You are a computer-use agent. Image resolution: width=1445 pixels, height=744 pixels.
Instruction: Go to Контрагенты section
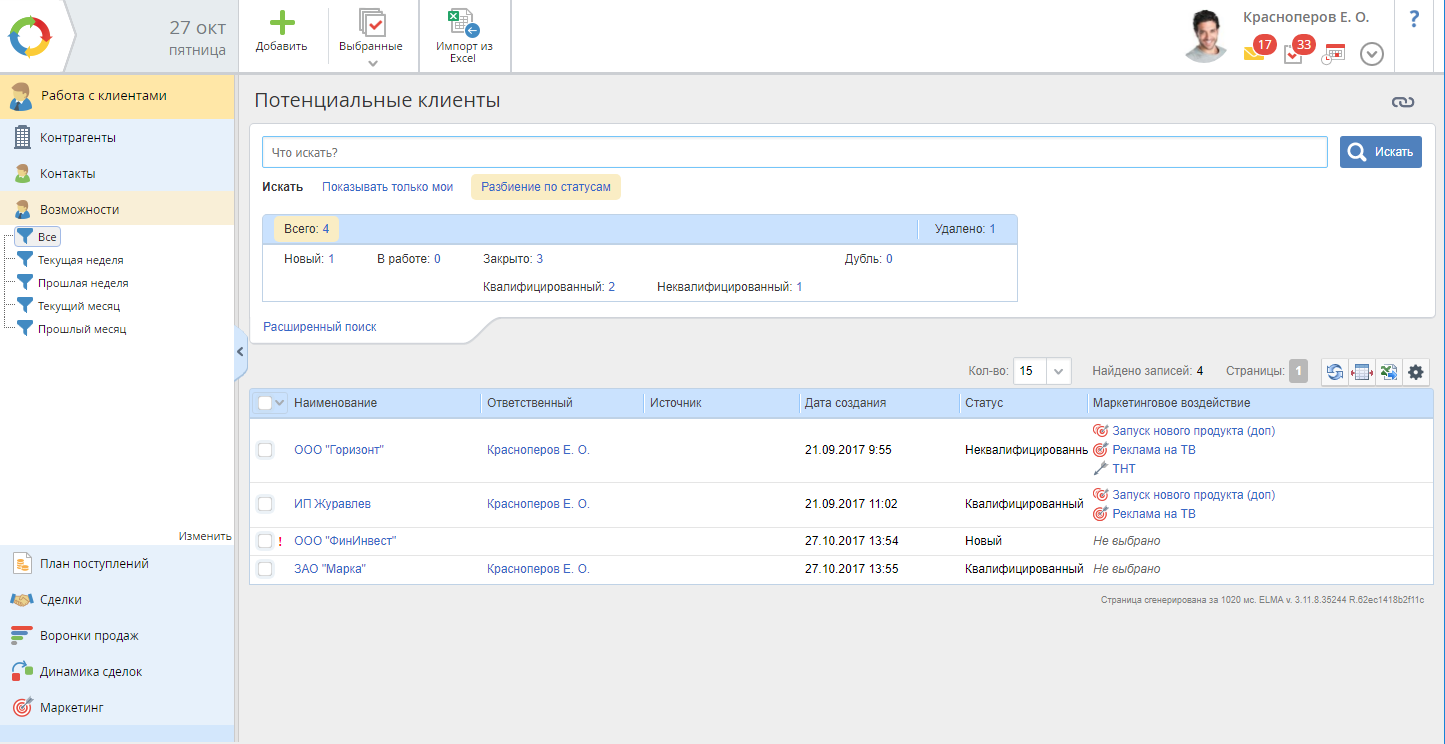(x=77, y=138)
